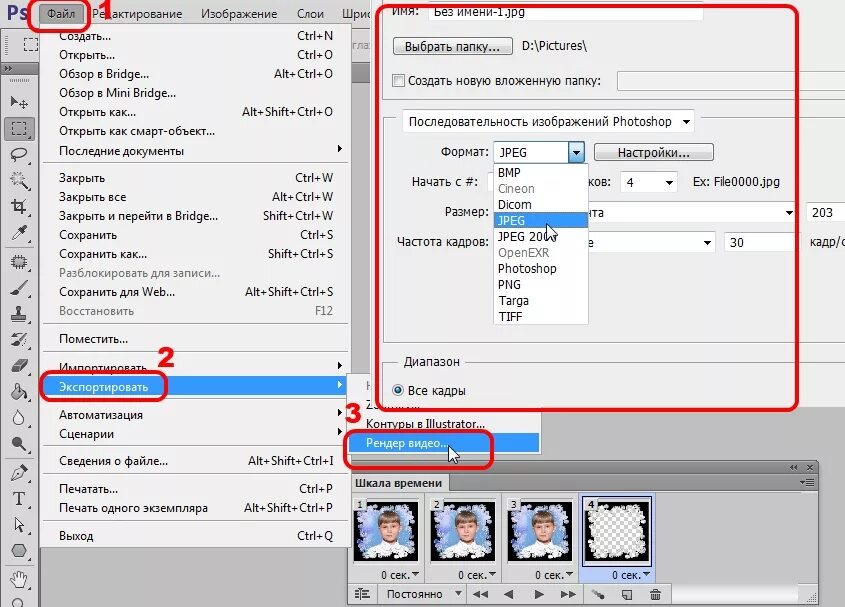Select frame 1 thumbnail in timeline
The width and height of the screenshot is (845, 607).
click(385, 532)
